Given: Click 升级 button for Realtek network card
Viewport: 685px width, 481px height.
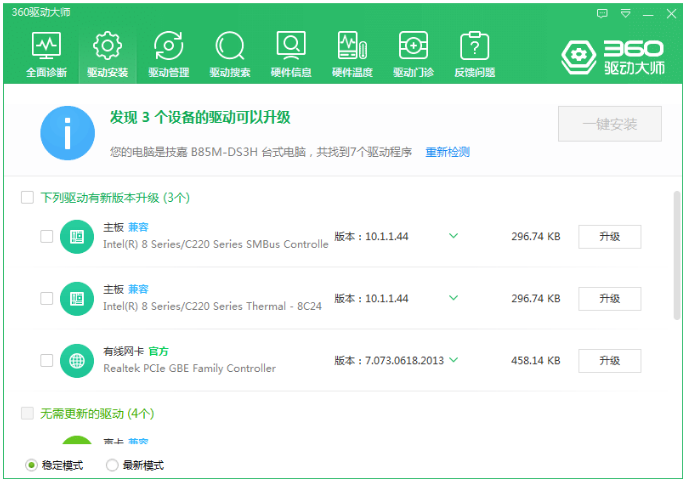Looking at the screenshot, I should (609, 360).
